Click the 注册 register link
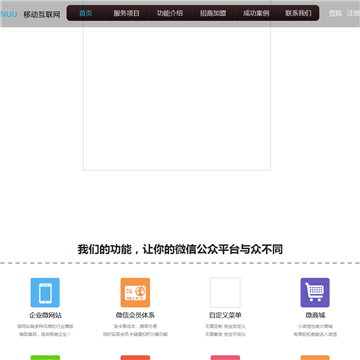The height and width of the screenshot is (360, 360). pos(353,13)
